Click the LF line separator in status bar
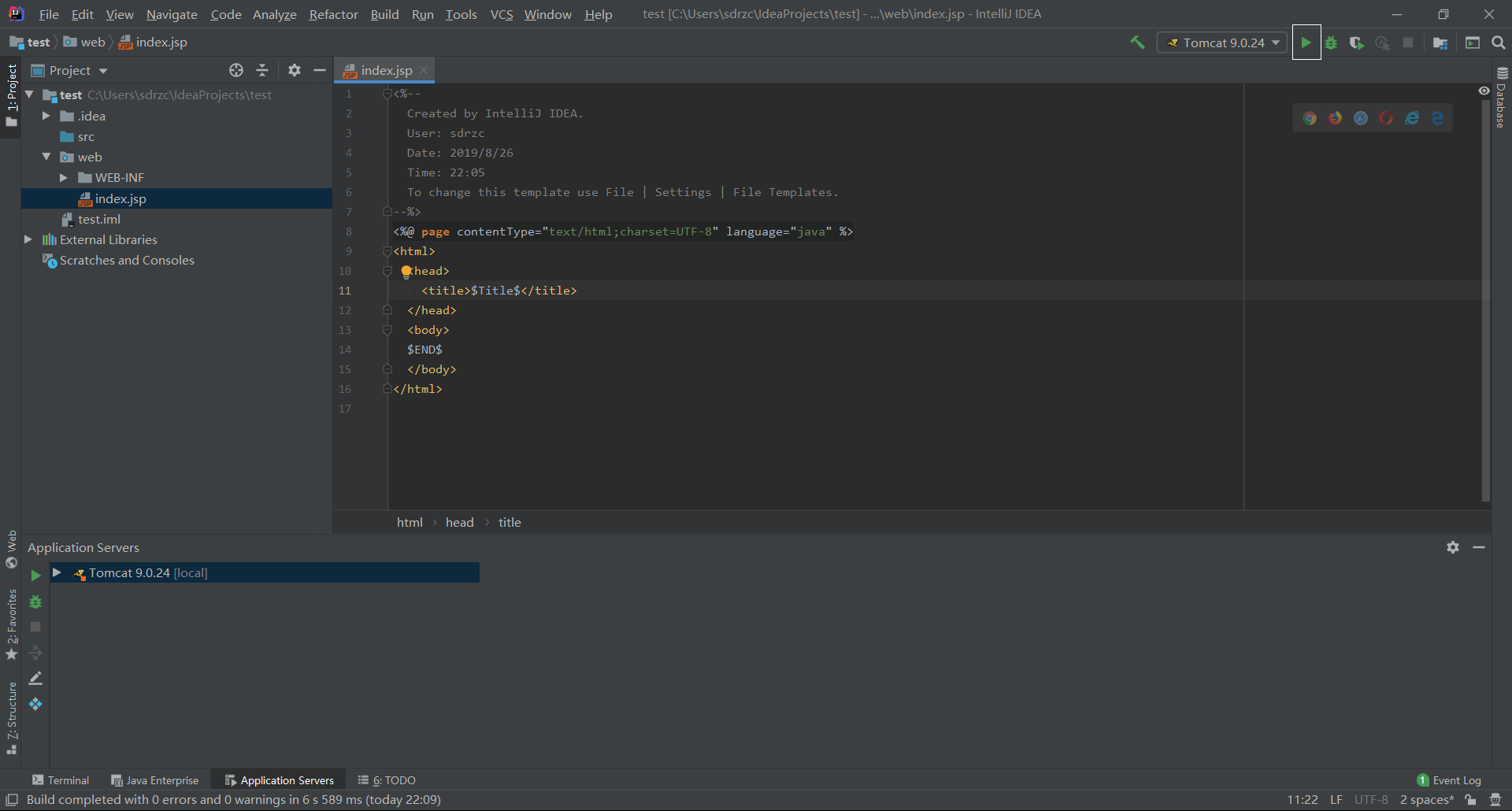Image resolution: width=1512 pixels, height=811 pixels. (1336, 800)
